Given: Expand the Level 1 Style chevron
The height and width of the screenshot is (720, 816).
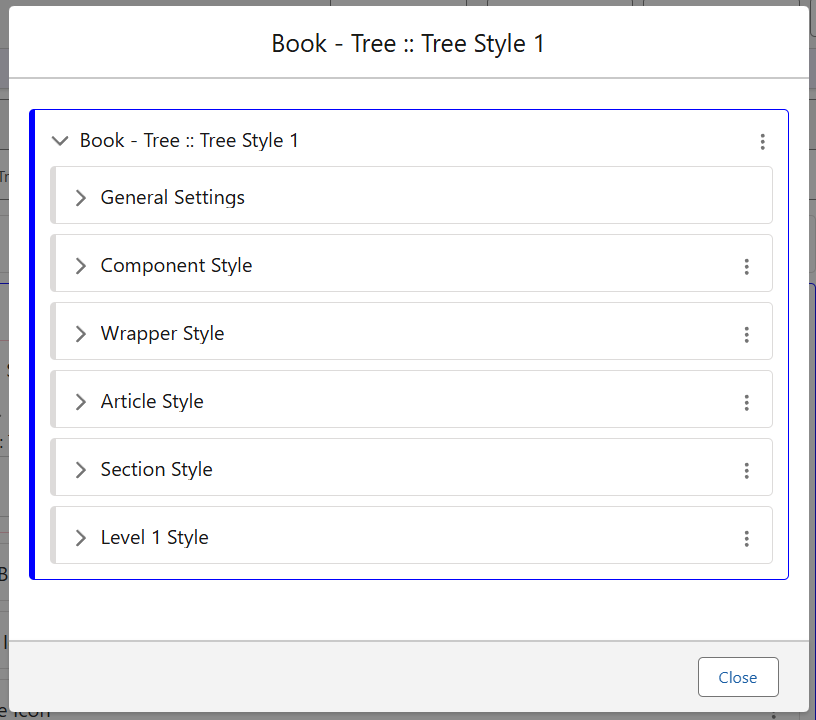Looking at the screenshot, I should [81, 538].
